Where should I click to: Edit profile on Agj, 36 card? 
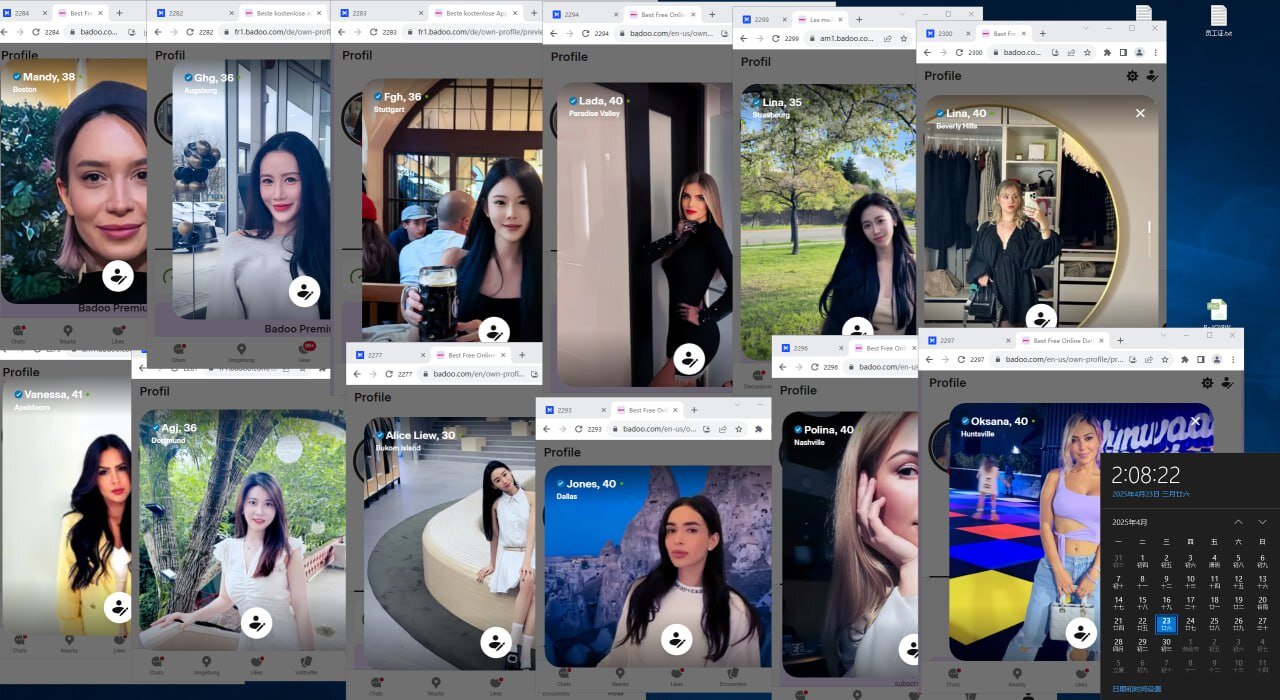coord(256,623)
